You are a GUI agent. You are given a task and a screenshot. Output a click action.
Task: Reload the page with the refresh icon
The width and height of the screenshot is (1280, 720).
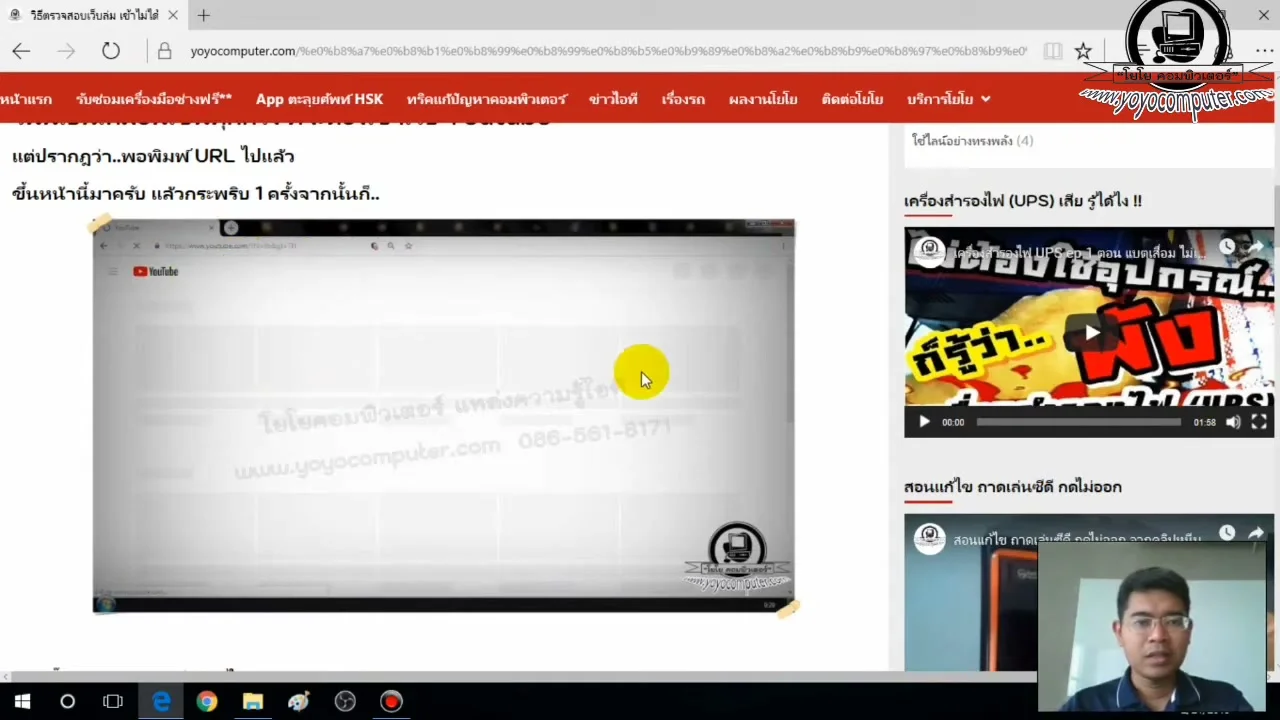[111, 51]
